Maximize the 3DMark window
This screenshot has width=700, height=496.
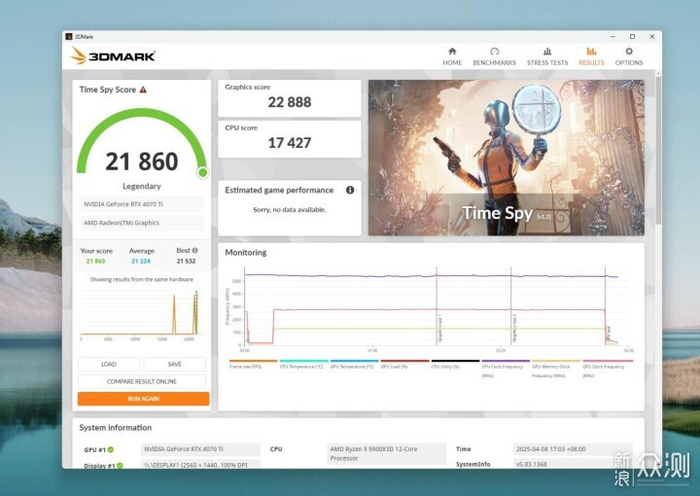[x=632, y=37]
